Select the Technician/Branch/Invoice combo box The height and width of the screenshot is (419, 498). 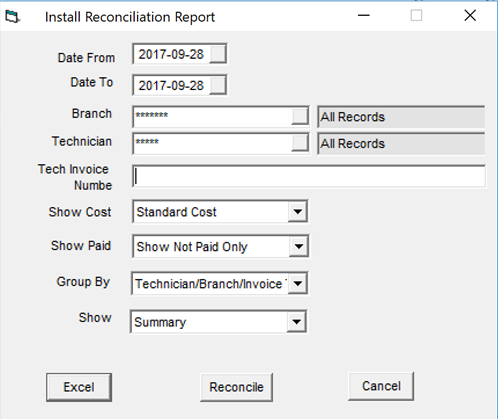click(x=219, y=283)
